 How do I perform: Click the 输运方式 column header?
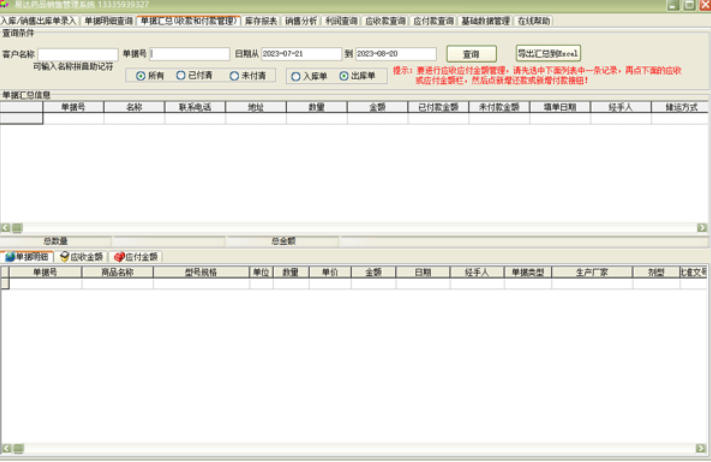[x=680, y=107]
